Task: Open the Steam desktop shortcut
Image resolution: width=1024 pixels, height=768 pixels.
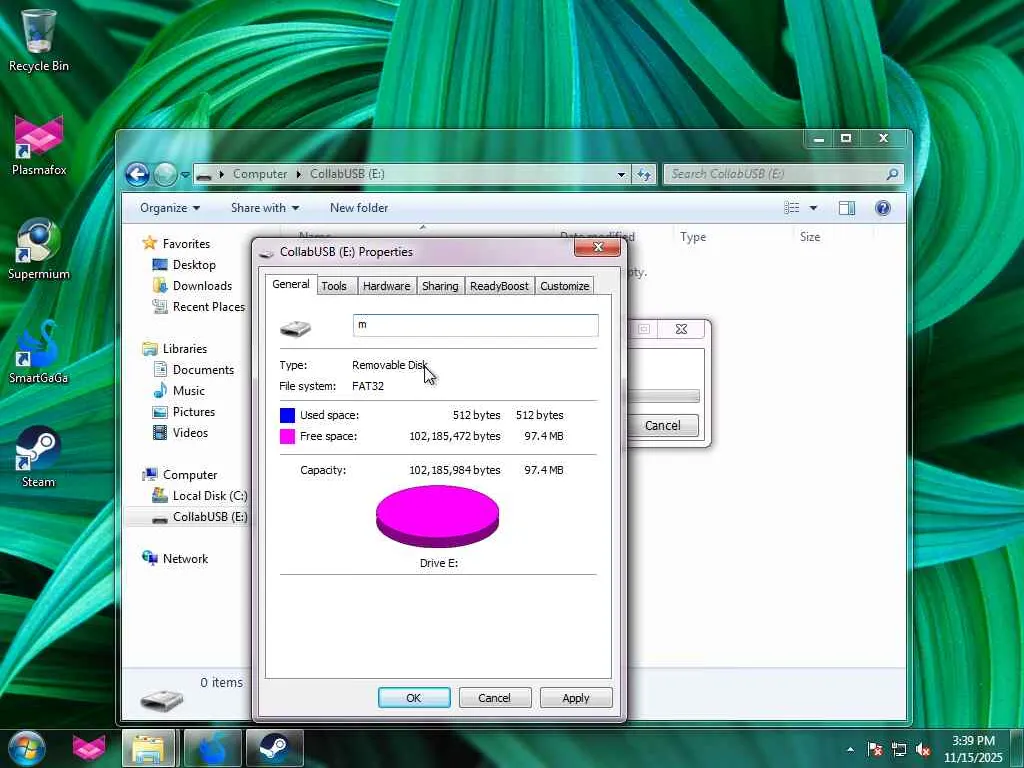Action: coord(39,457)
